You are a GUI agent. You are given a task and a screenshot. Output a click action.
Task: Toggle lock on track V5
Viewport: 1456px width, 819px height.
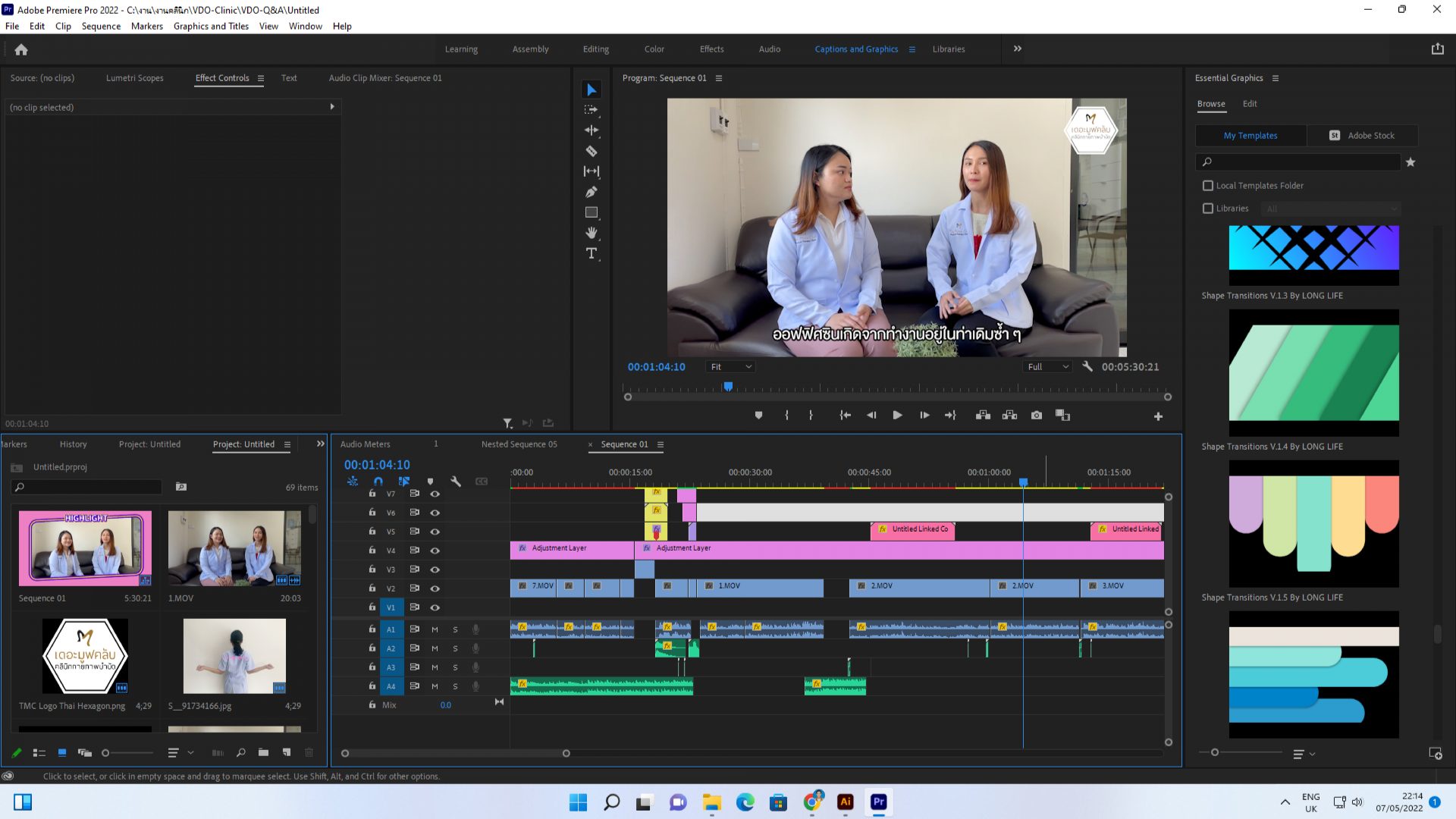click(372, 532)
